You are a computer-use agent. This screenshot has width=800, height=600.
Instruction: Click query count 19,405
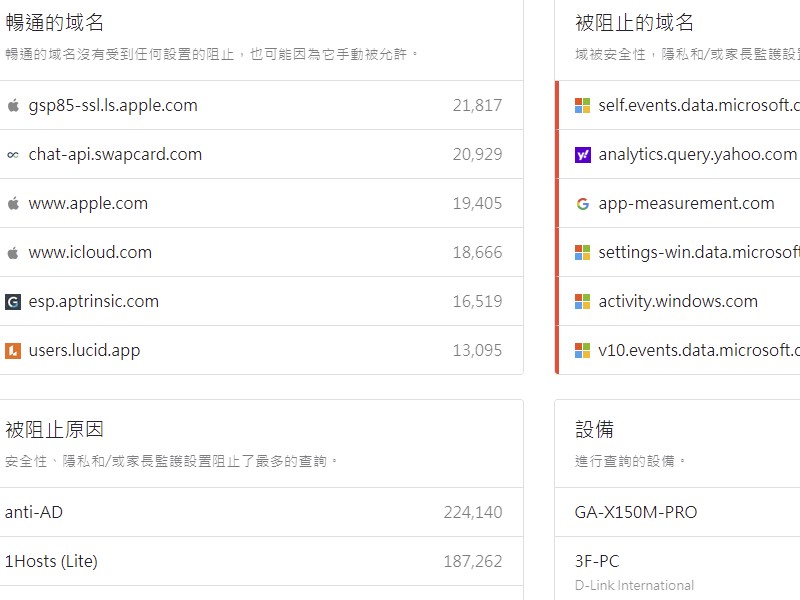pos(477,204)
